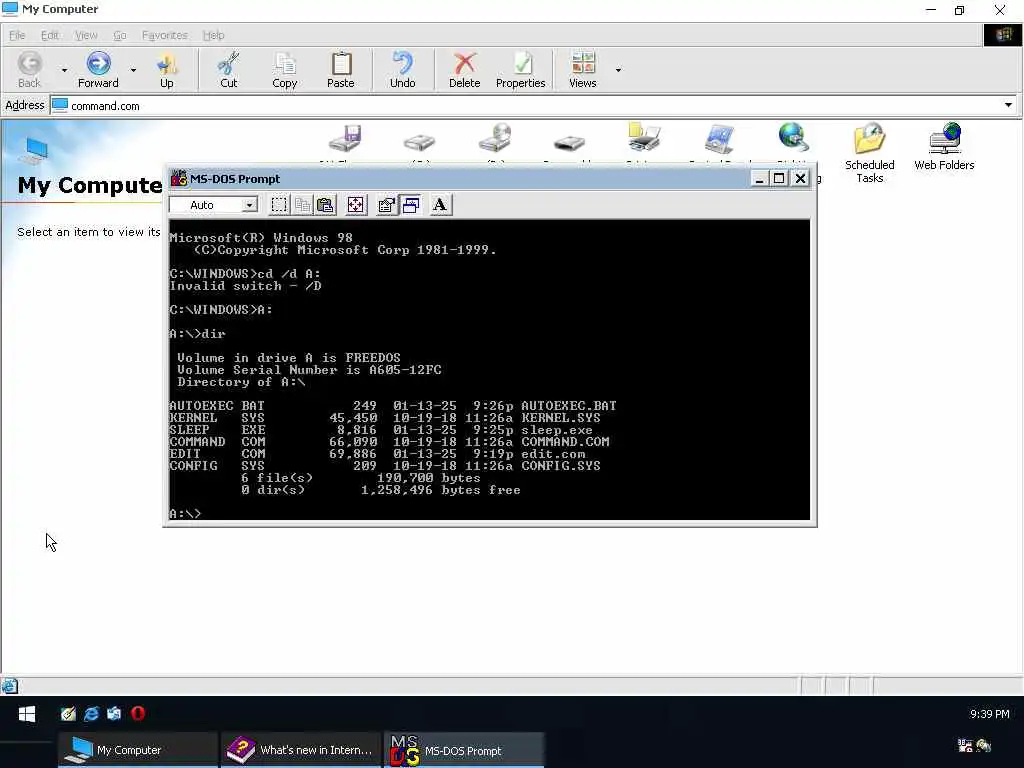Click the Views toolbar icon
Screen dimensions: 1024x768
tap(583, 69)
